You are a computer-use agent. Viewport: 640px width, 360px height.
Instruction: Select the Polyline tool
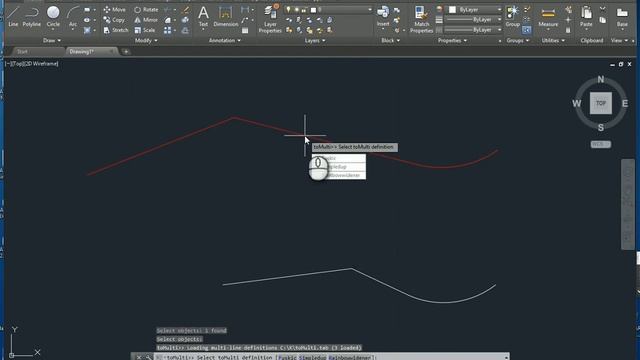coord(31,16)
